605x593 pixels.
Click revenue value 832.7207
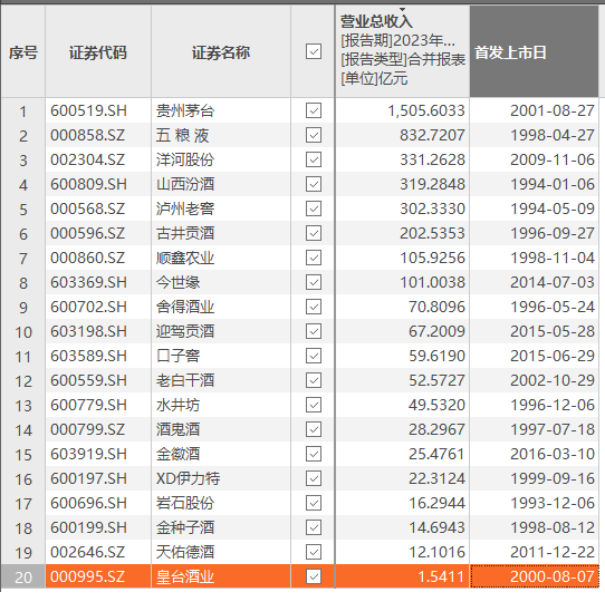point(432,135)
